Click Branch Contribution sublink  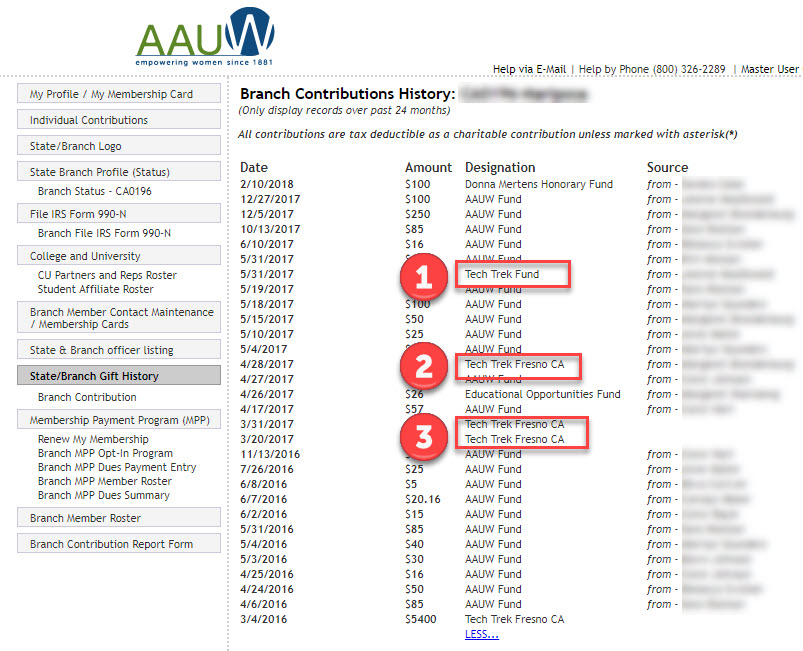tap(87, 397)
